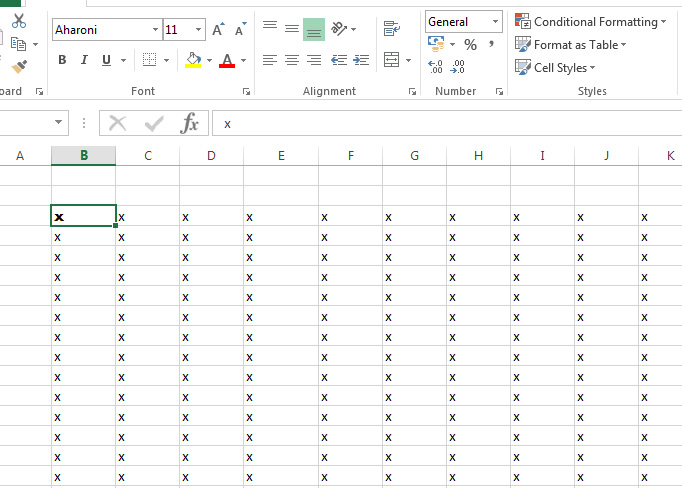Viewport: 682px width, 488px height.
Task: Toggle Bold formatting
Action: coord(62,61)
